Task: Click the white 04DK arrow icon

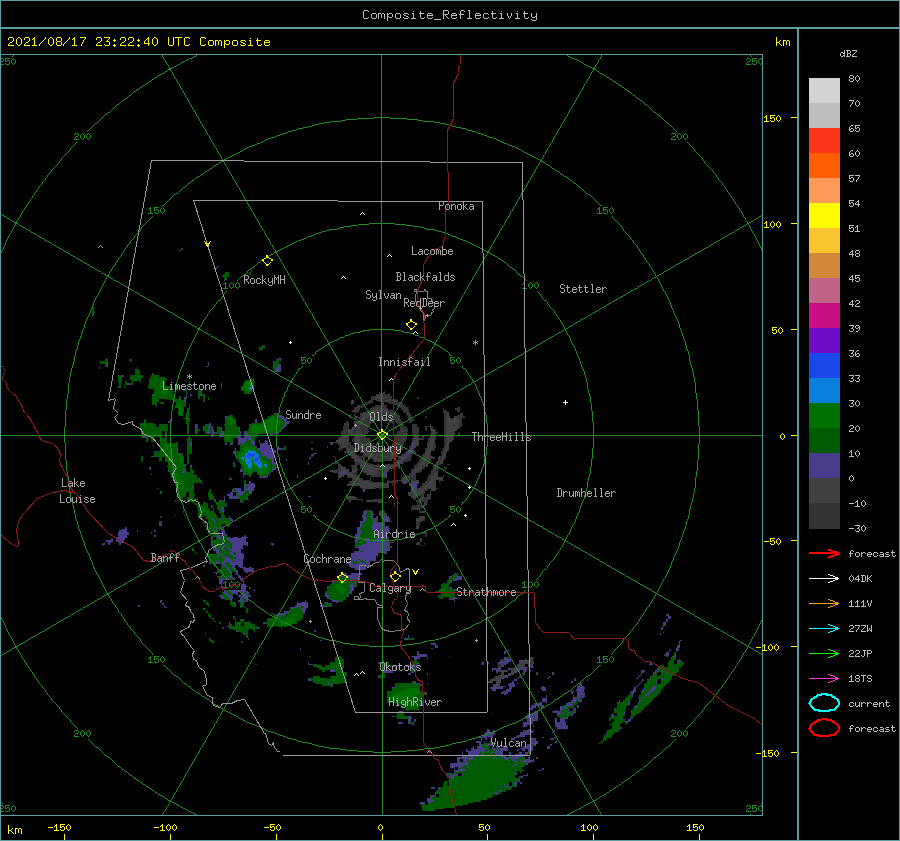Action: tap(824, 578)
